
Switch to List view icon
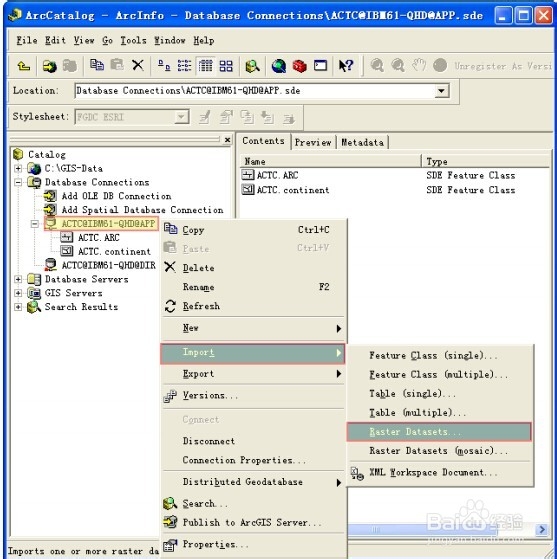pos(184,66)
